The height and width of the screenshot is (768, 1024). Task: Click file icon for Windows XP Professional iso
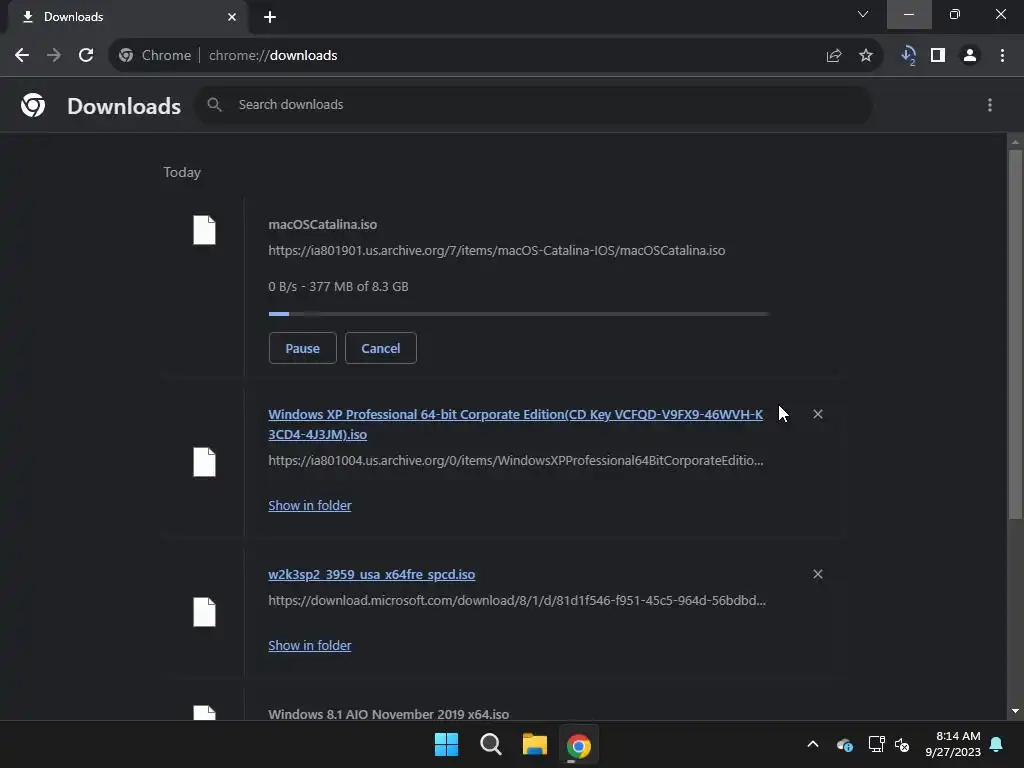(204, 462)
